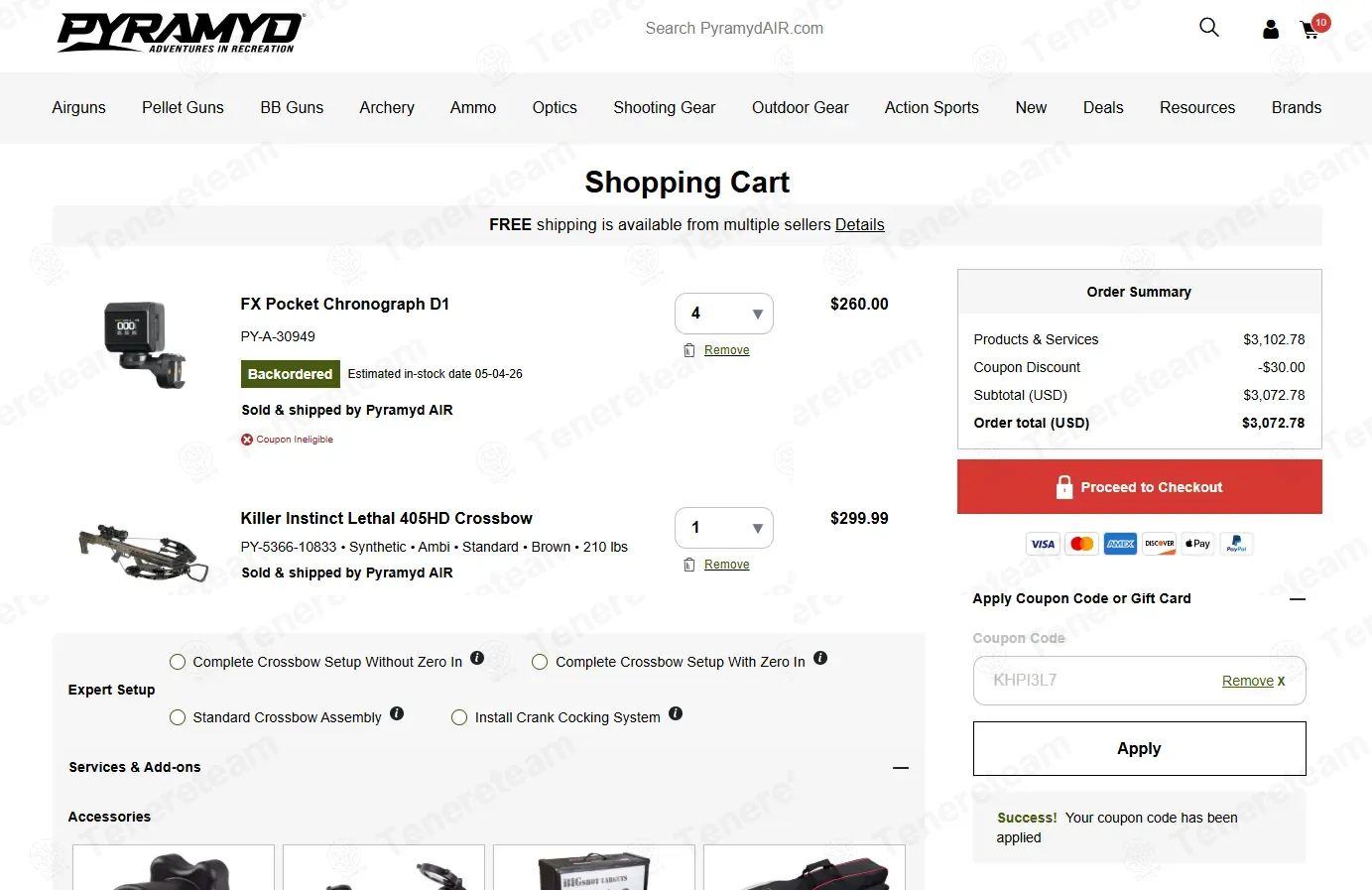The width and height of the screenshot is (1372, 890).
Task: Open quantity dropdown for FX Pocket Chronograph
Action: coord(724,314)
